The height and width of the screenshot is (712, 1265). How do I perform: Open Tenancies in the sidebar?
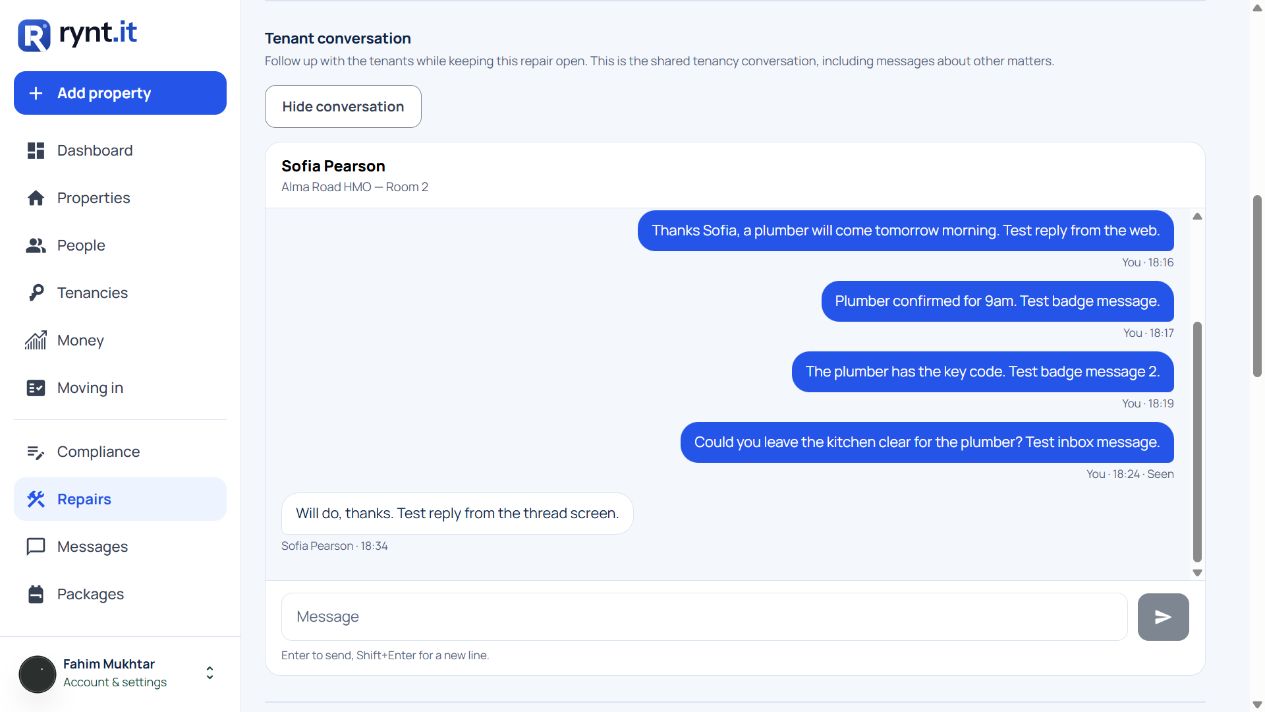click(x=120, y=293)
